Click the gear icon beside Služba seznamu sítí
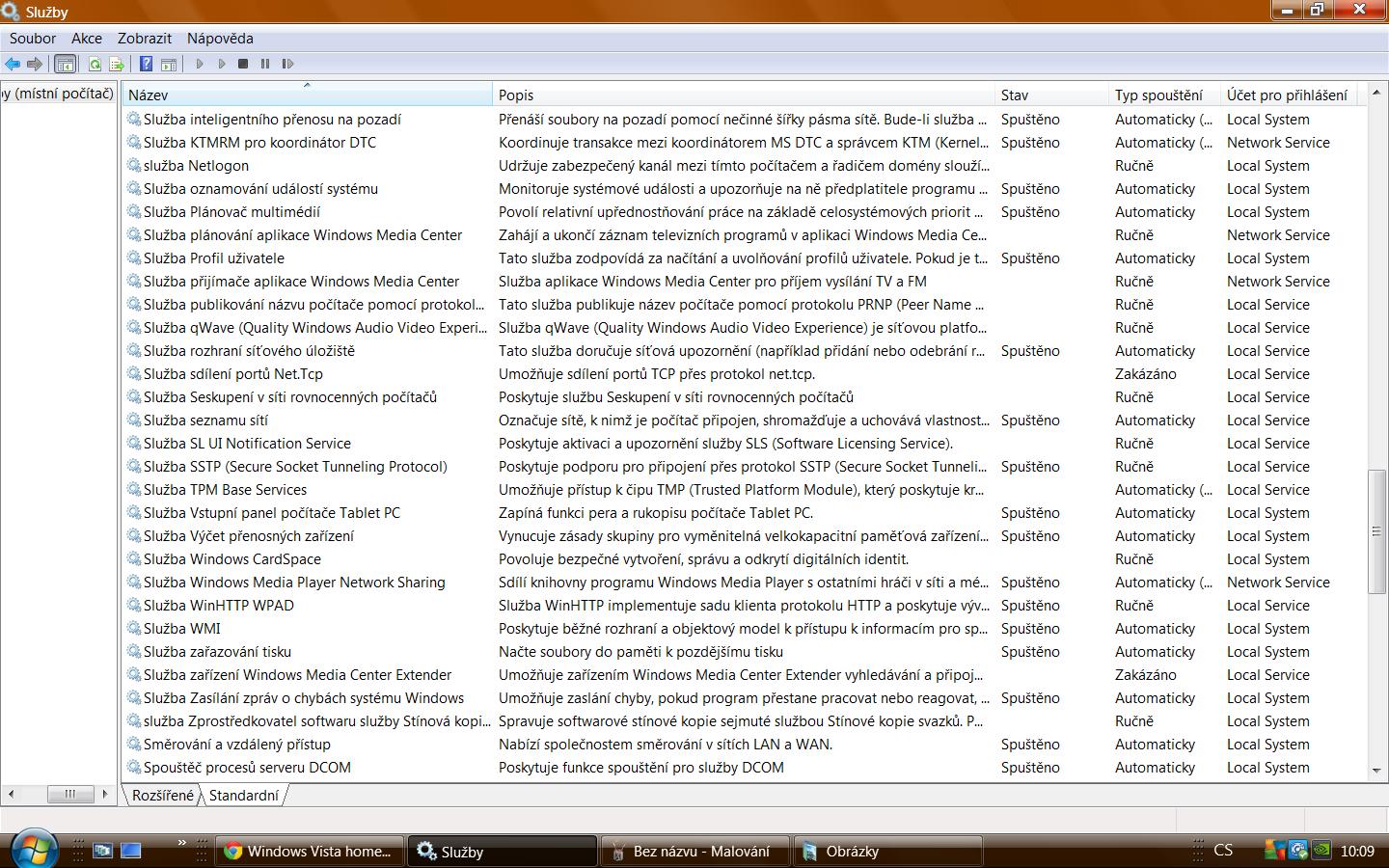 134,420
